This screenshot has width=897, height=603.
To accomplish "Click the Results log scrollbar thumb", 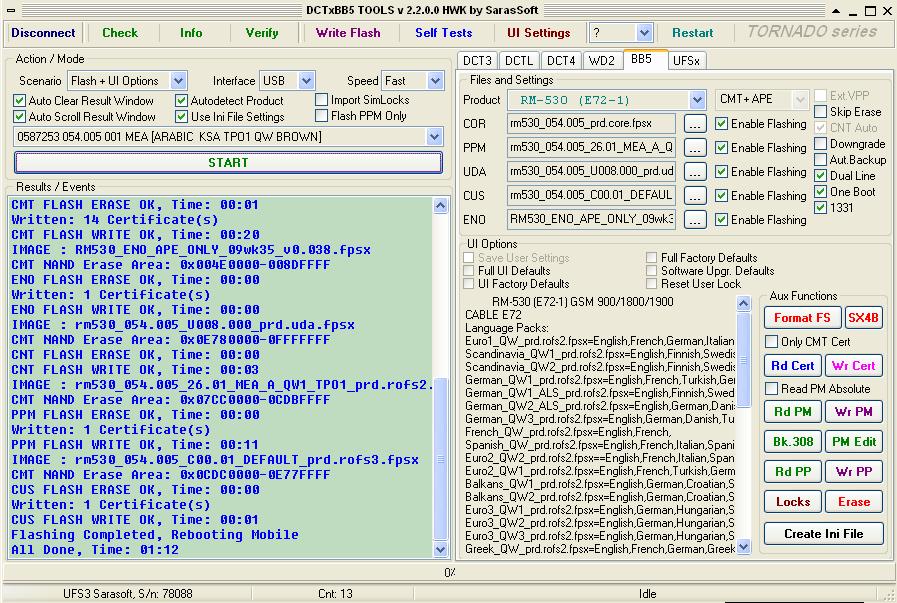I will point(440,459).
